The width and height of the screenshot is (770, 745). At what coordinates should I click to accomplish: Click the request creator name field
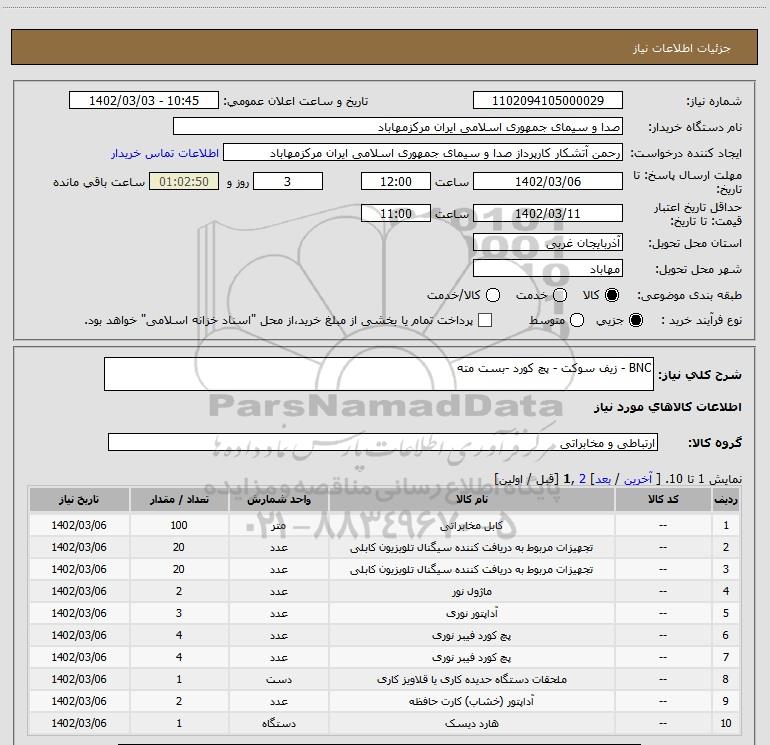pos(423,153)
